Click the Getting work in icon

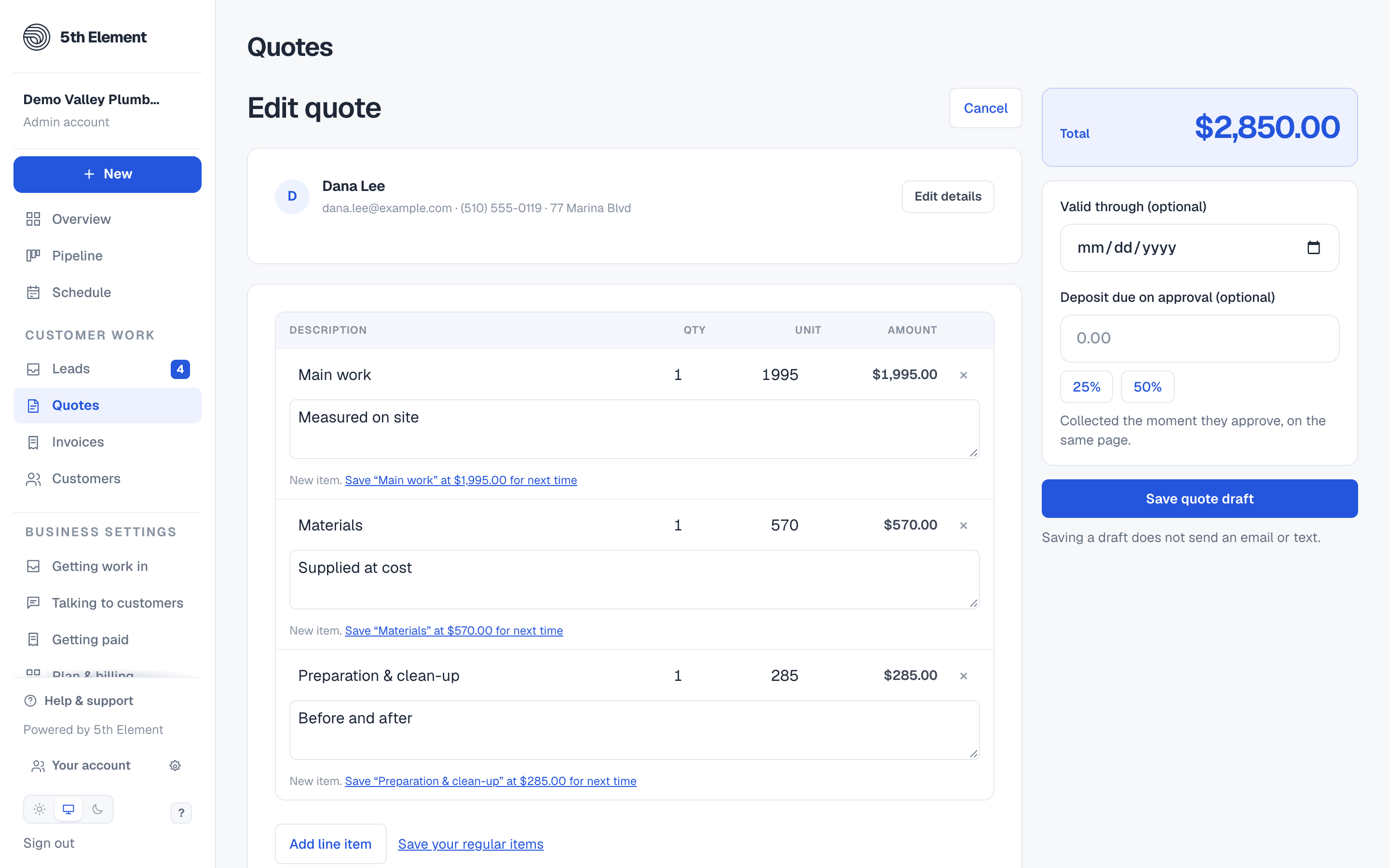[x=33, y=567]
